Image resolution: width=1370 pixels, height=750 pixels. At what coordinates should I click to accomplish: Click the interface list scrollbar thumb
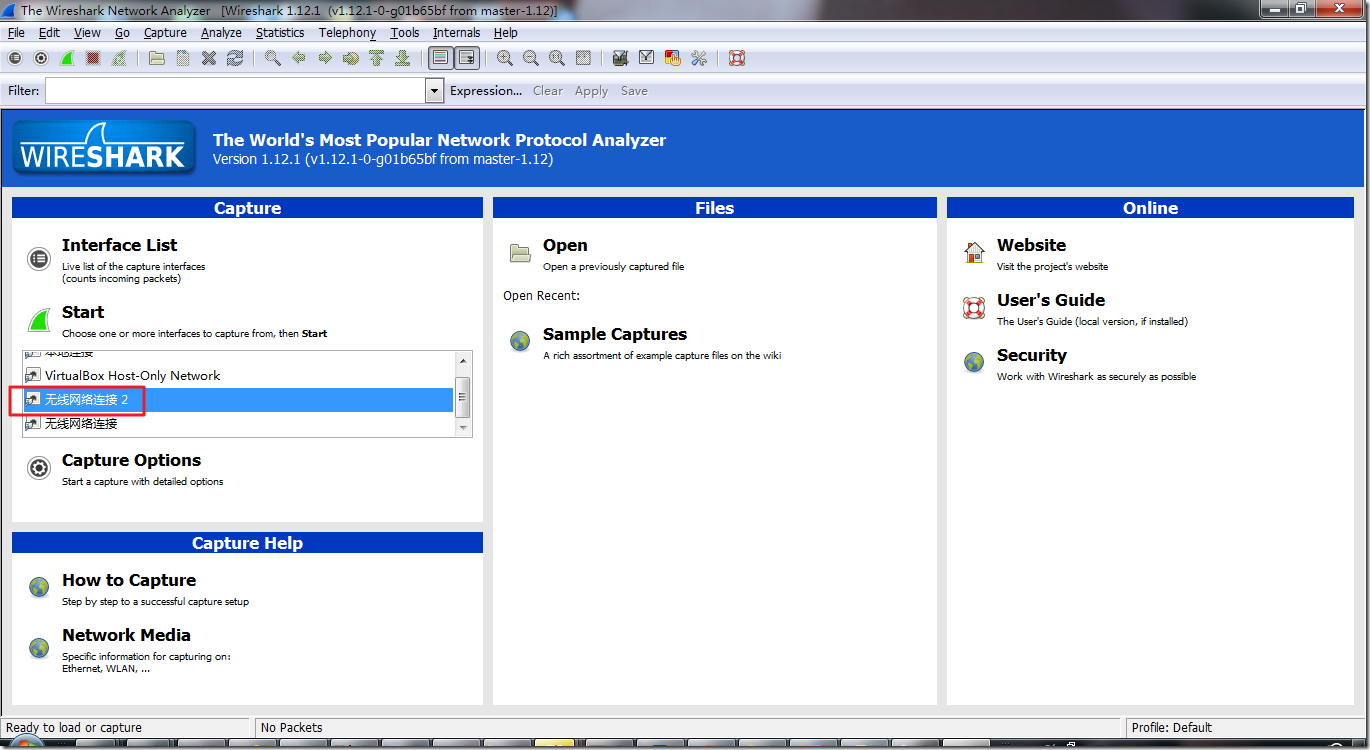(463, 398)
